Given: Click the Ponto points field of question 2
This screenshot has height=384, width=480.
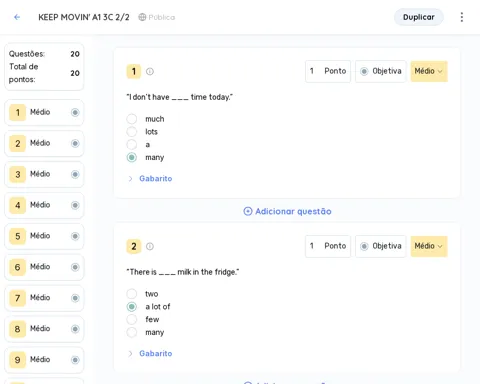Looking at the screenshot, I should [328, 246].
